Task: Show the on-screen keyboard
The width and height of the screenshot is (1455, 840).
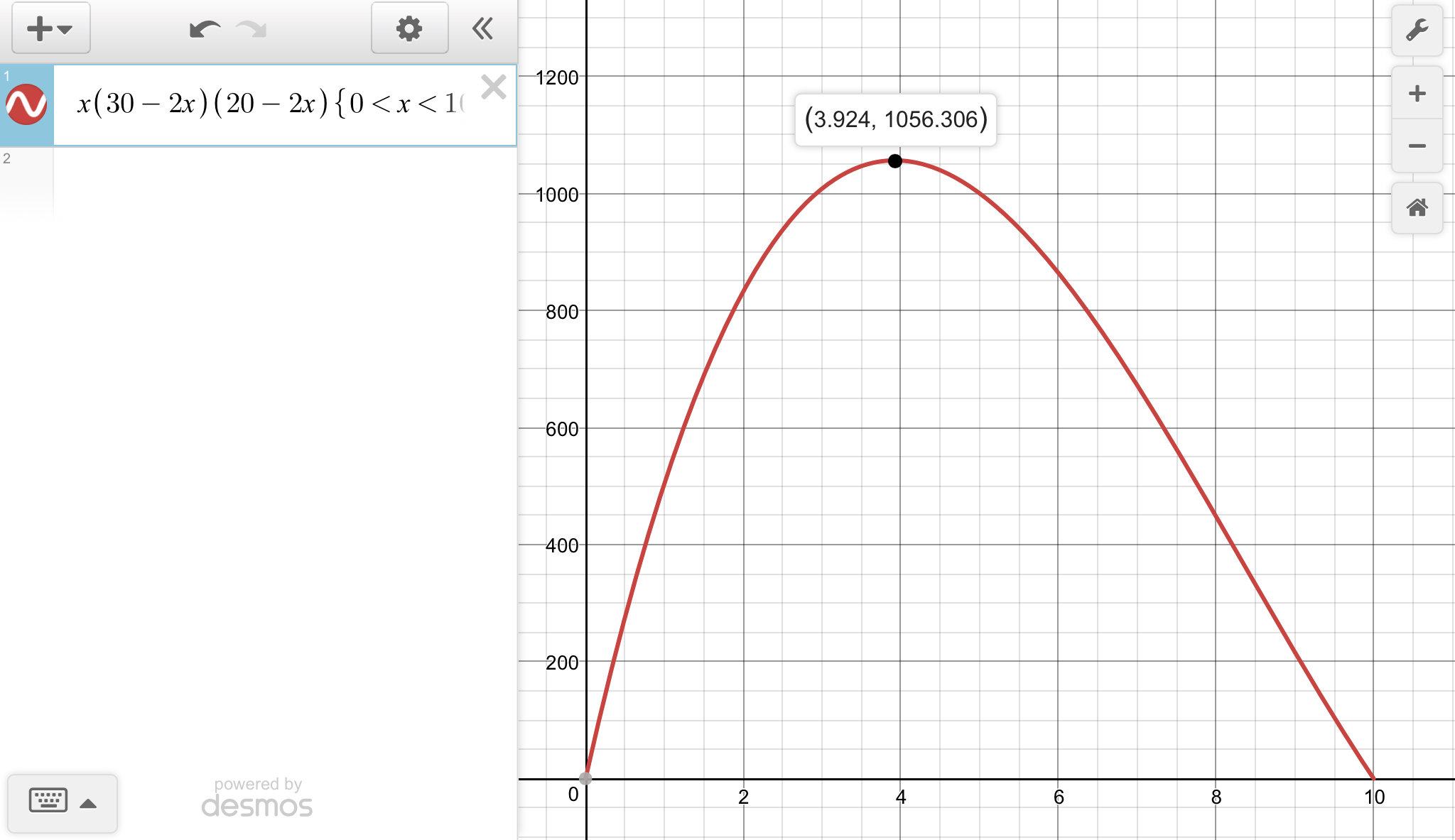Action: 48,801
